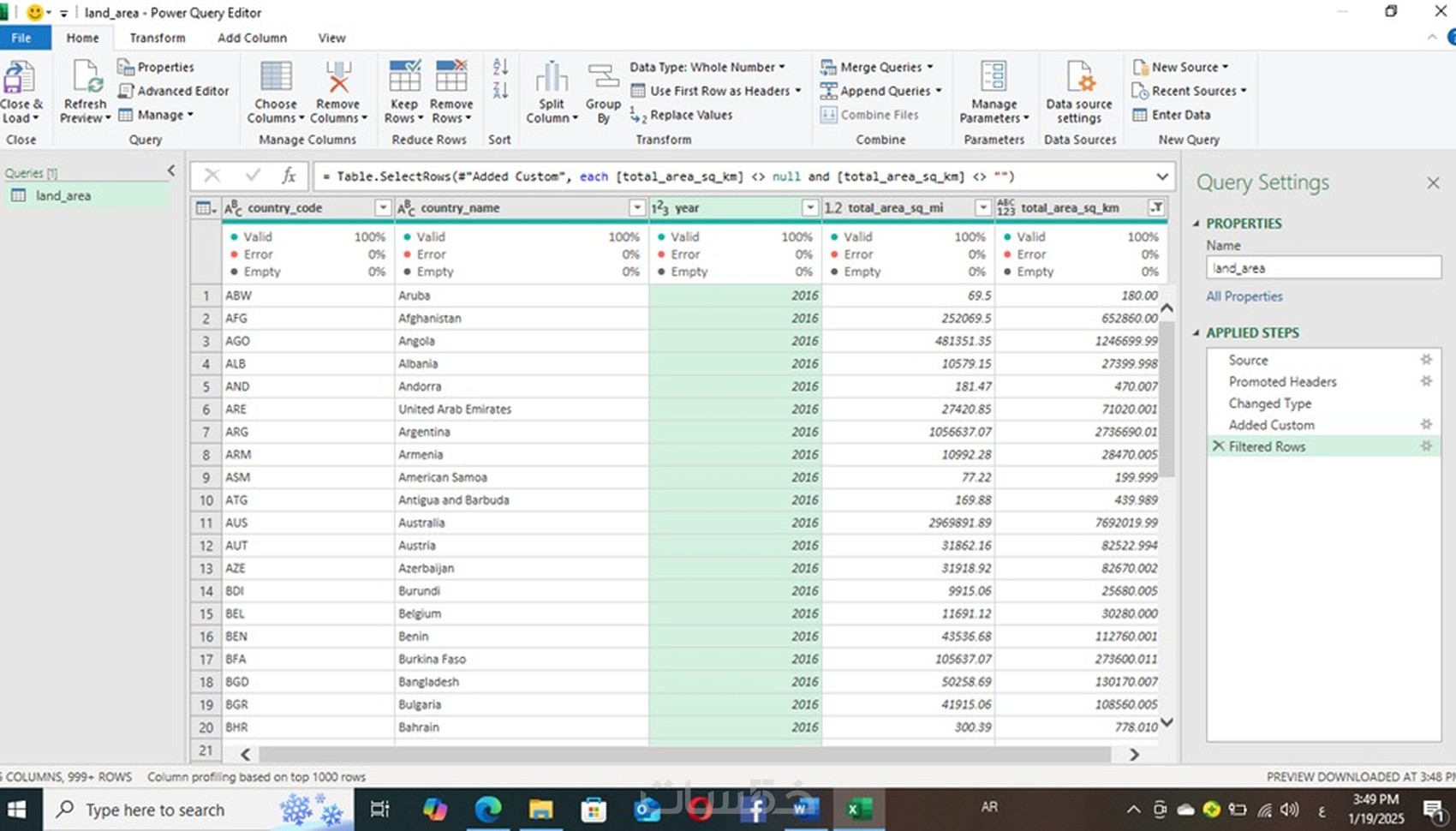Click inside the formula bar text
The width and height of the screenshot is (1456, 831).
(x=668, y=176)
